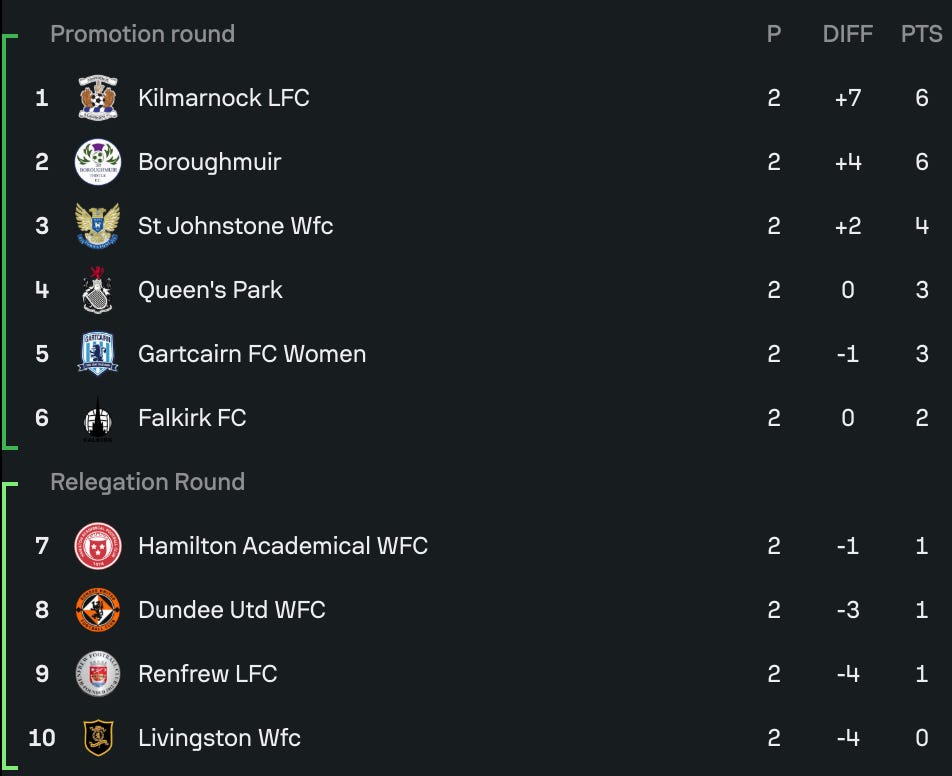Viewport: 952px width, 776px height.
Task: Click the St Johnstone Wfc eagle crest
Action: 98,226
